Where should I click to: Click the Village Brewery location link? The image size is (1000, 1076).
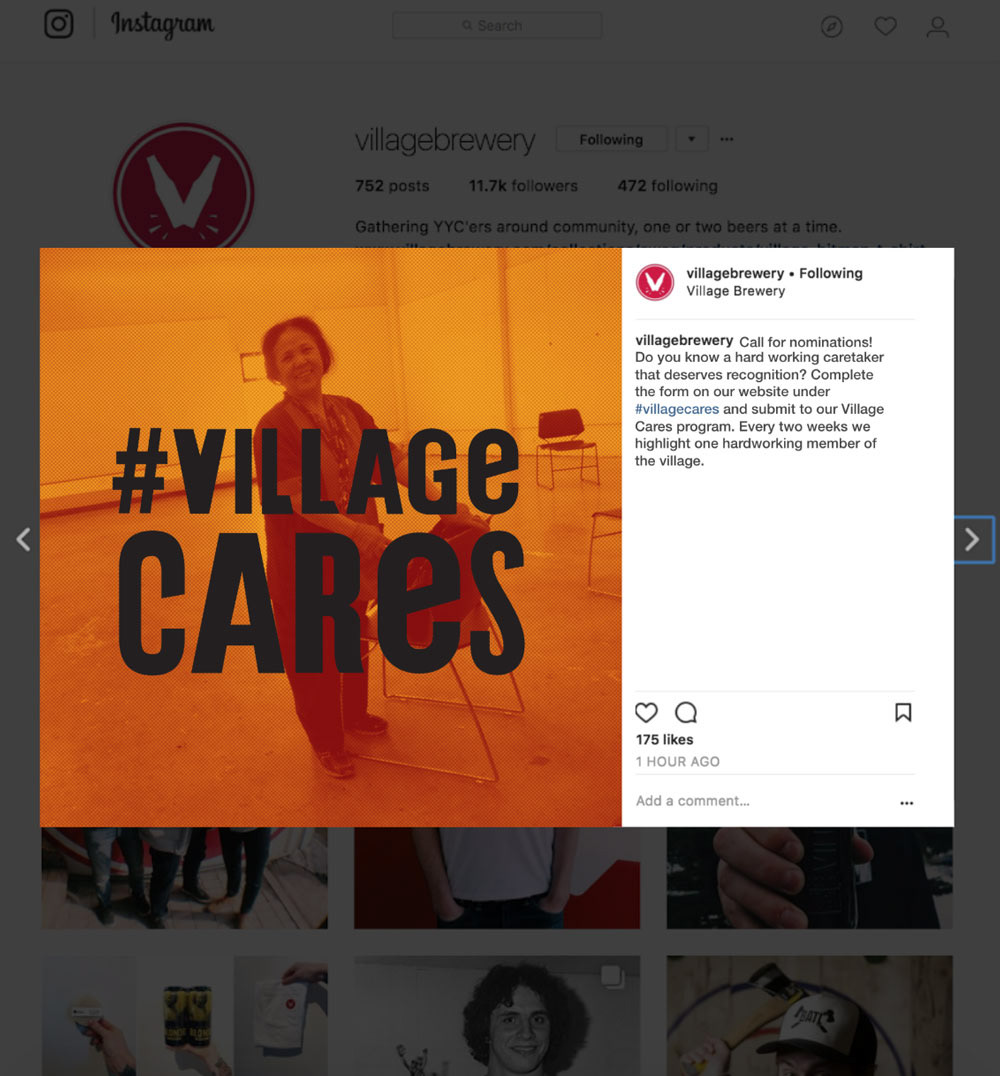pos(736,291)
